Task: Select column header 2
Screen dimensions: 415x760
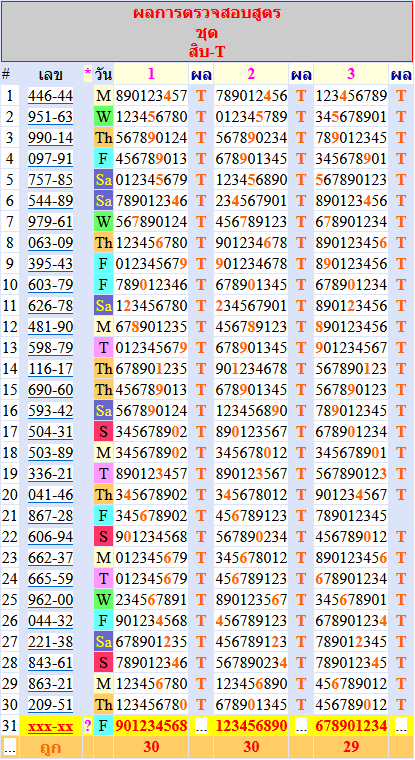Action: pyautogui.click(x=251, y=74)
